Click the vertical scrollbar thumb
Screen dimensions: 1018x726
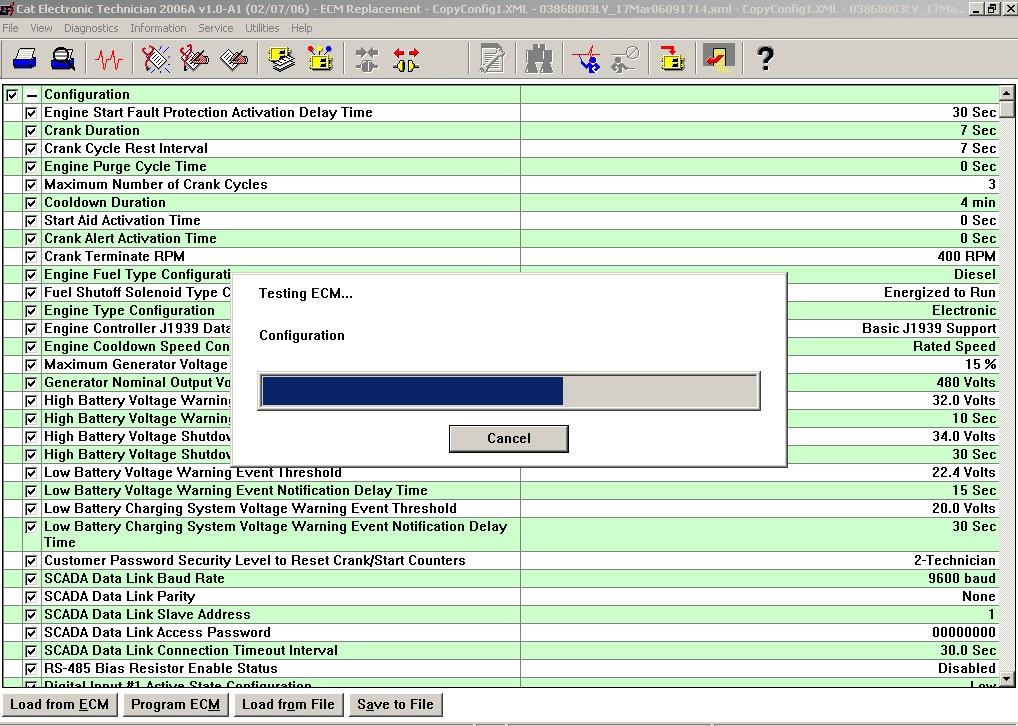click(x=1006, y=108)
